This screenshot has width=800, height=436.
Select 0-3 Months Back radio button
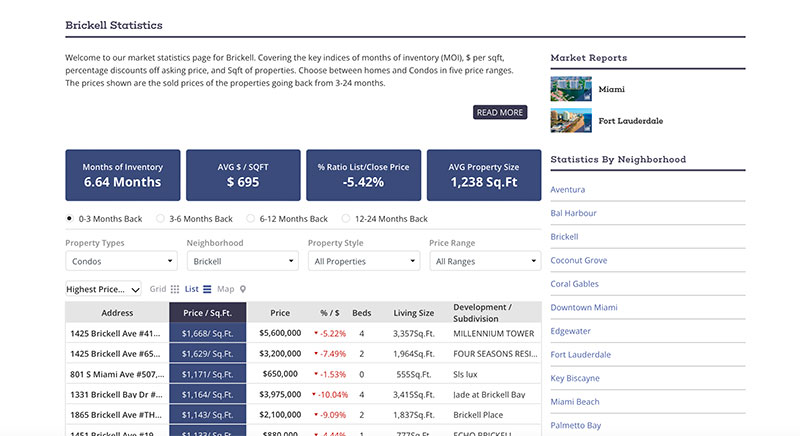point(70,218)
